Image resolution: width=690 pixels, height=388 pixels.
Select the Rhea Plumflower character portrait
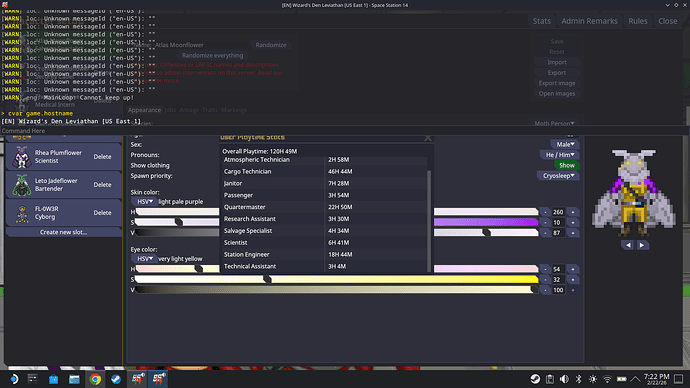pos(22,157)
